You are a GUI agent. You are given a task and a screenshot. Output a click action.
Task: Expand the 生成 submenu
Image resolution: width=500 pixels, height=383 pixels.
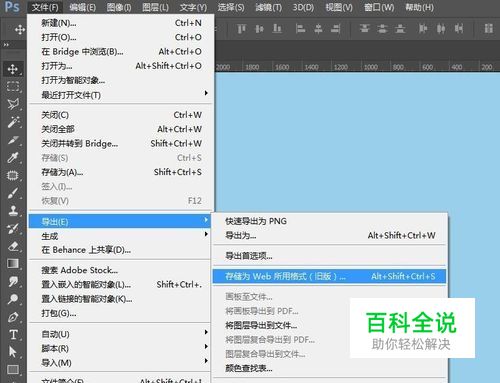point(120,236)
